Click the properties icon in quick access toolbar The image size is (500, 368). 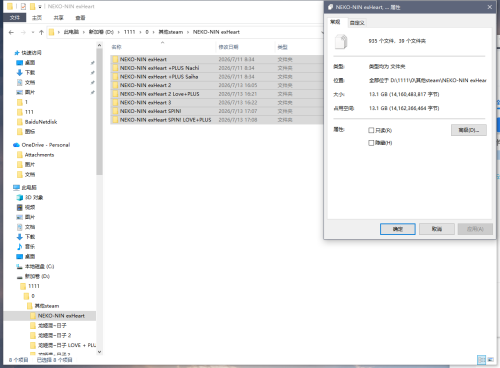pos(23,6)
